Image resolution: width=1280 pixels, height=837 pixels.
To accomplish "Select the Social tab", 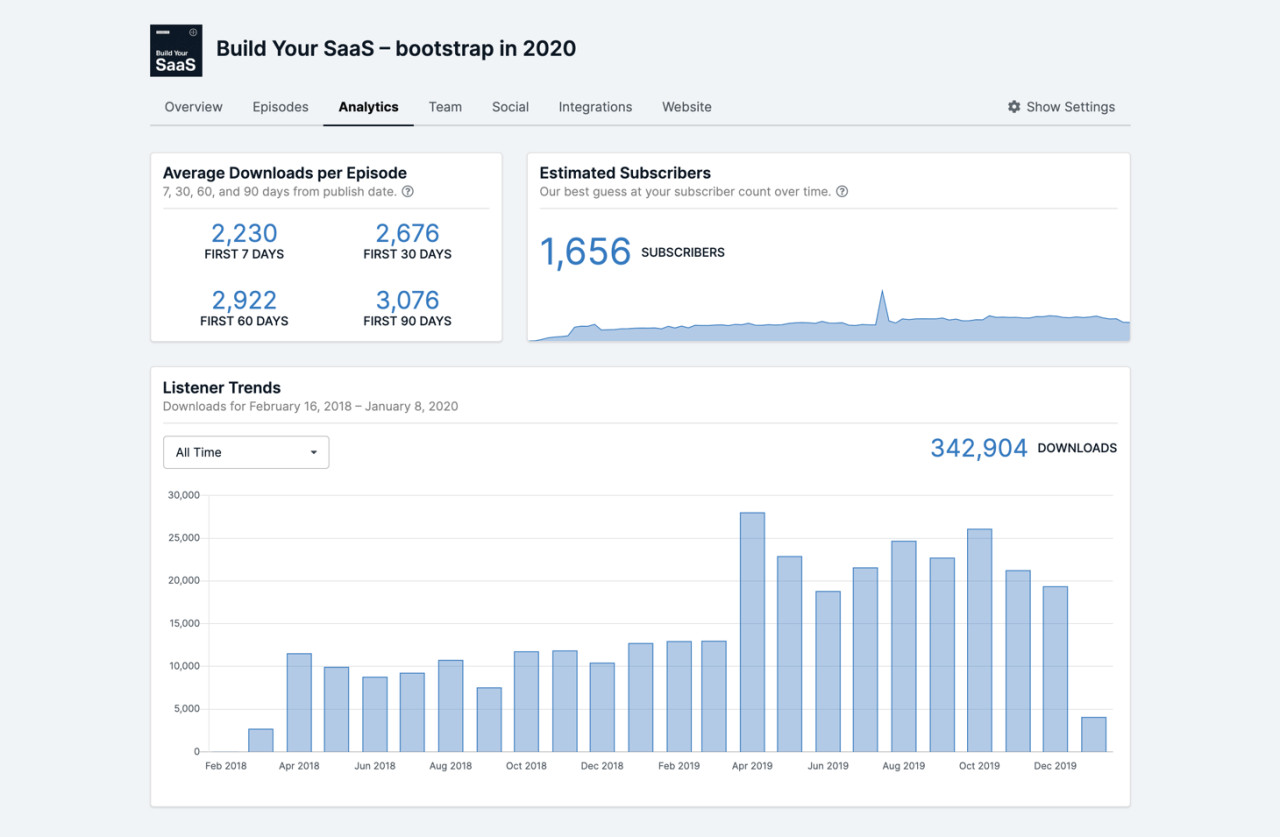I will [510, 107].
